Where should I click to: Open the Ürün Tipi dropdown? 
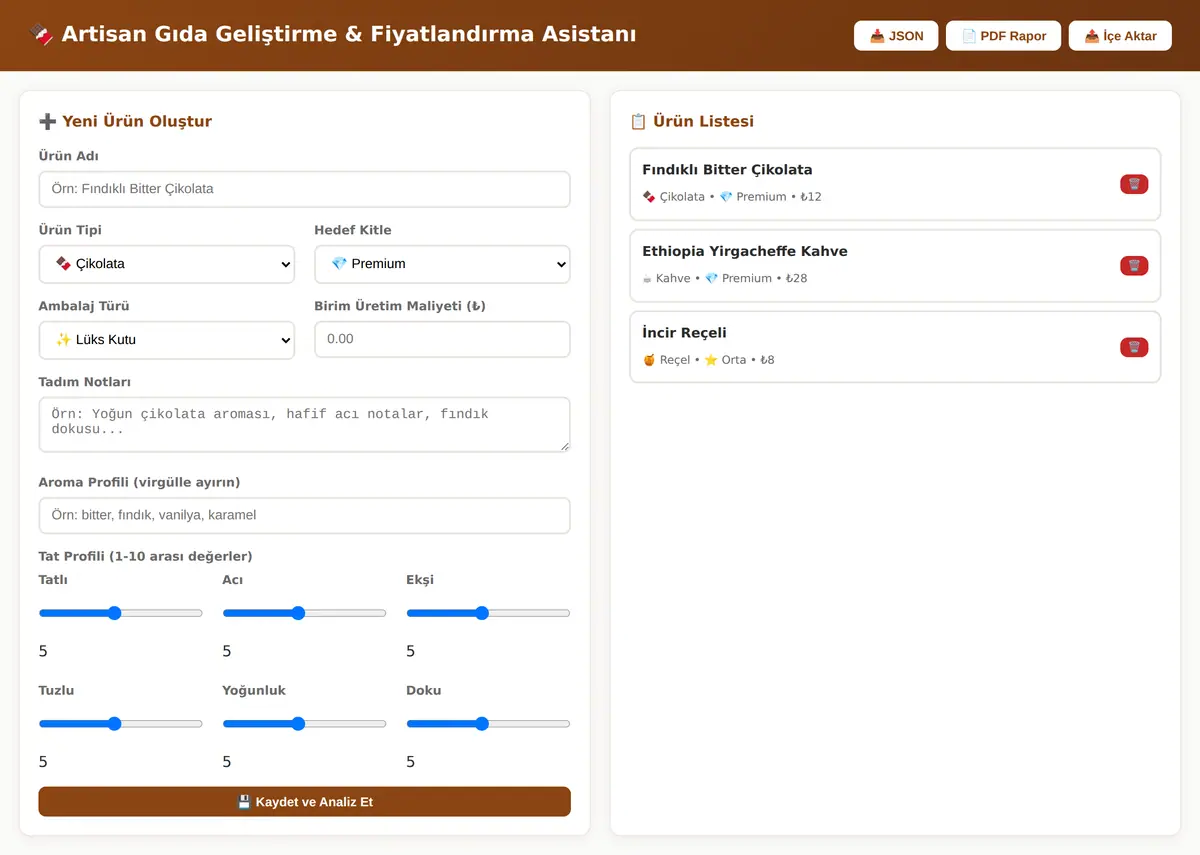167,264
